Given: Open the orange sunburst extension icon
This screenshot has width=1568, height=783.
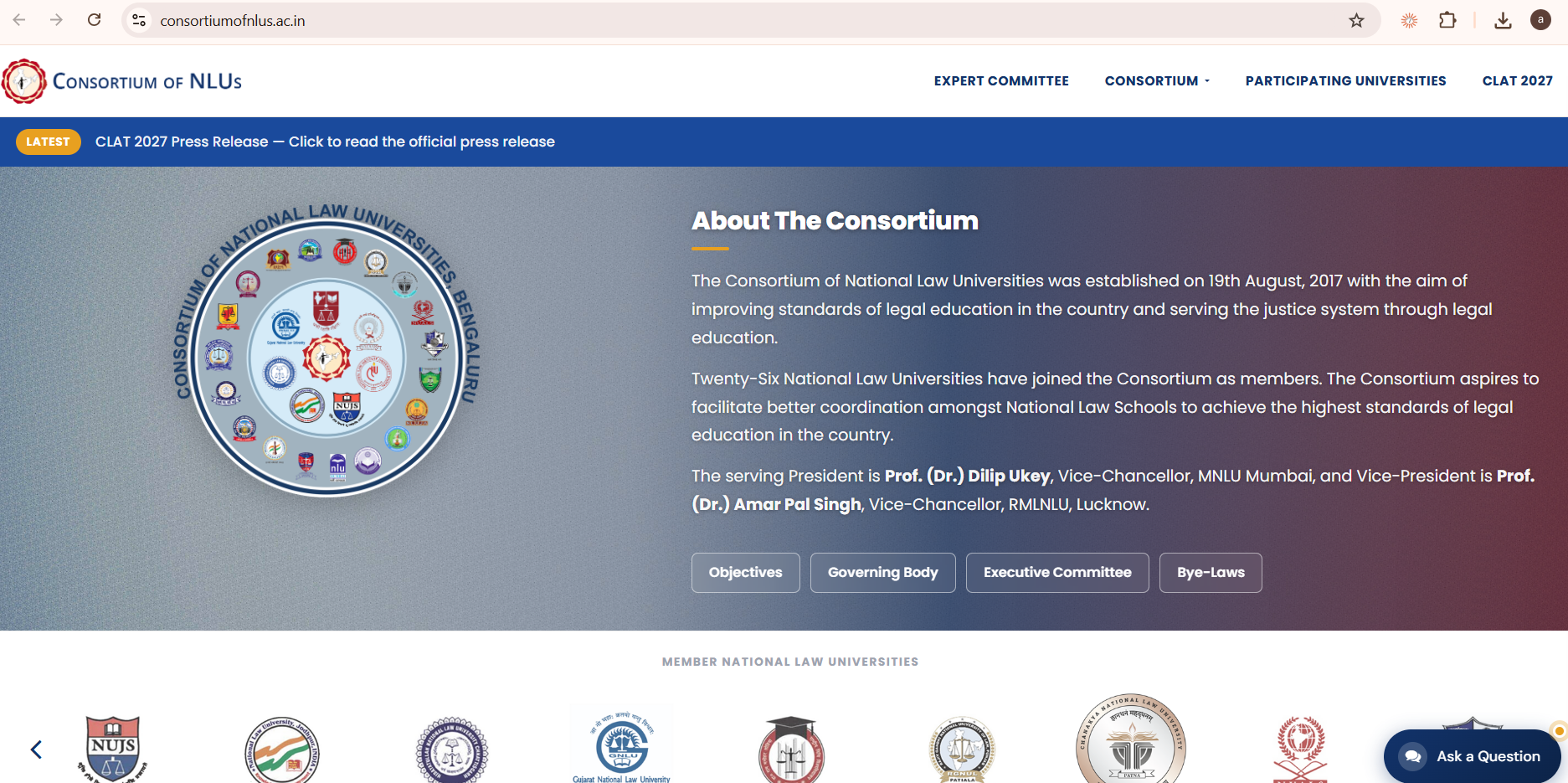Looking at the screenshot, I should (x=1410, y=20).
